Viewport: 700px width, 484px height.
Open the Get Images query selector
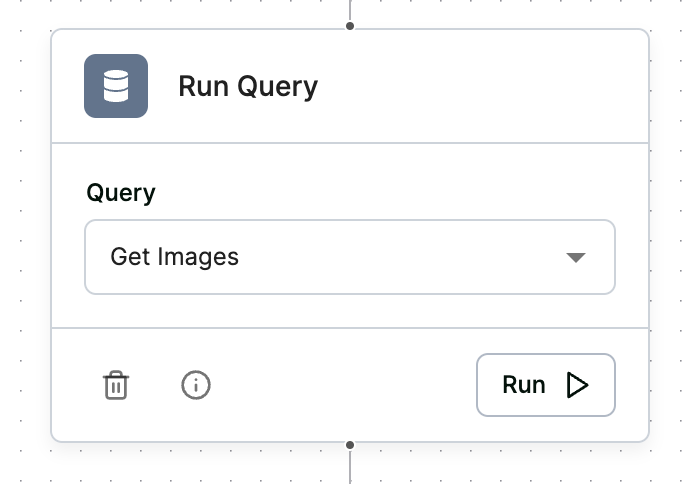349,257
